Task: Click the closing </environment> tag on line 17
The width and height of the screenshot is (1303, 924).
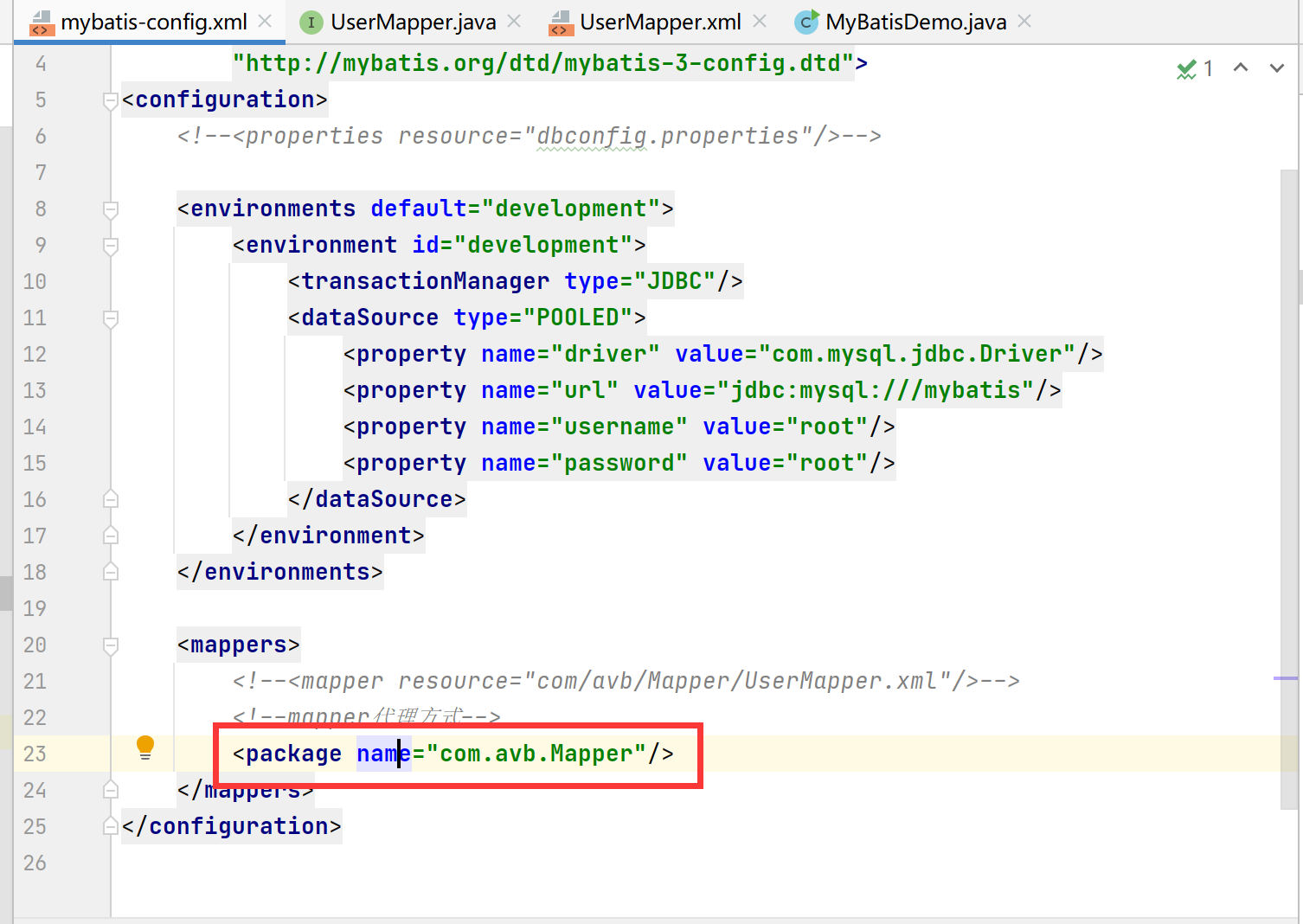Action: point(329,536)
